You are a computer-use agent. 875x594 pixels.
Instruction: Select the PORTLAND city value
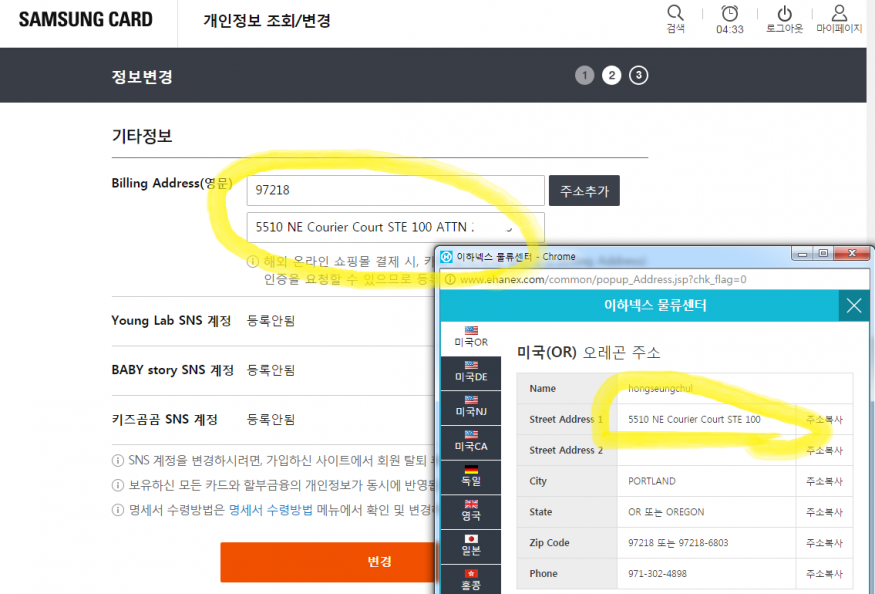(652, 481)
